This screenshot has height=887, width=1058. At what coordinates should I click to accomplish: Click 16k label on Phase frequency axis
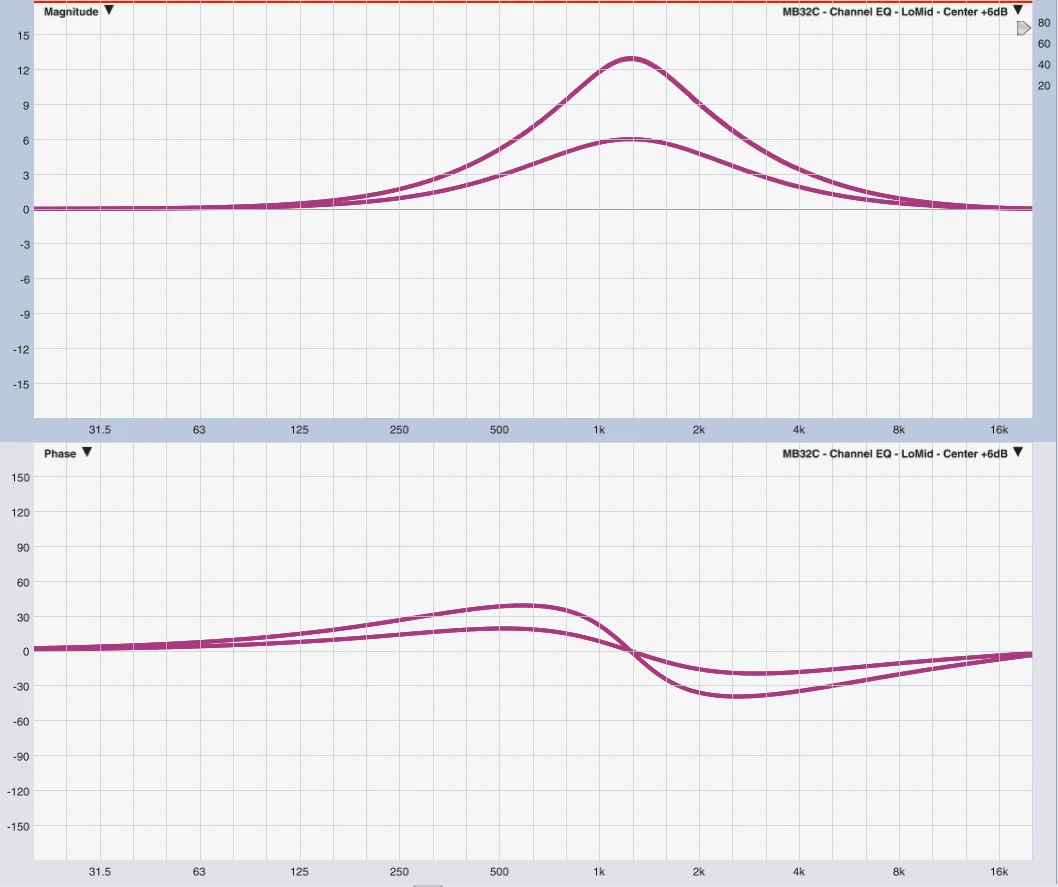click(x=999, y=872)
